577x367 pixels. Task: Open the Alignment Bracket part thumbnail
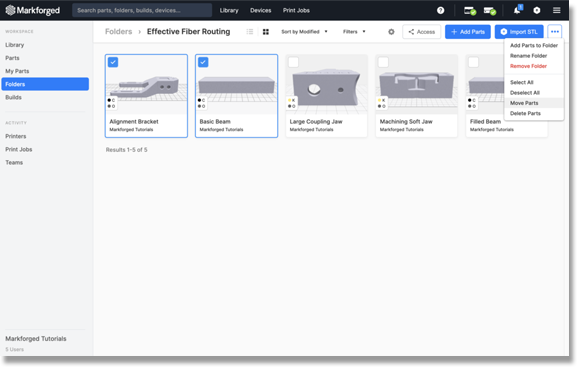(x=146, y=84)
